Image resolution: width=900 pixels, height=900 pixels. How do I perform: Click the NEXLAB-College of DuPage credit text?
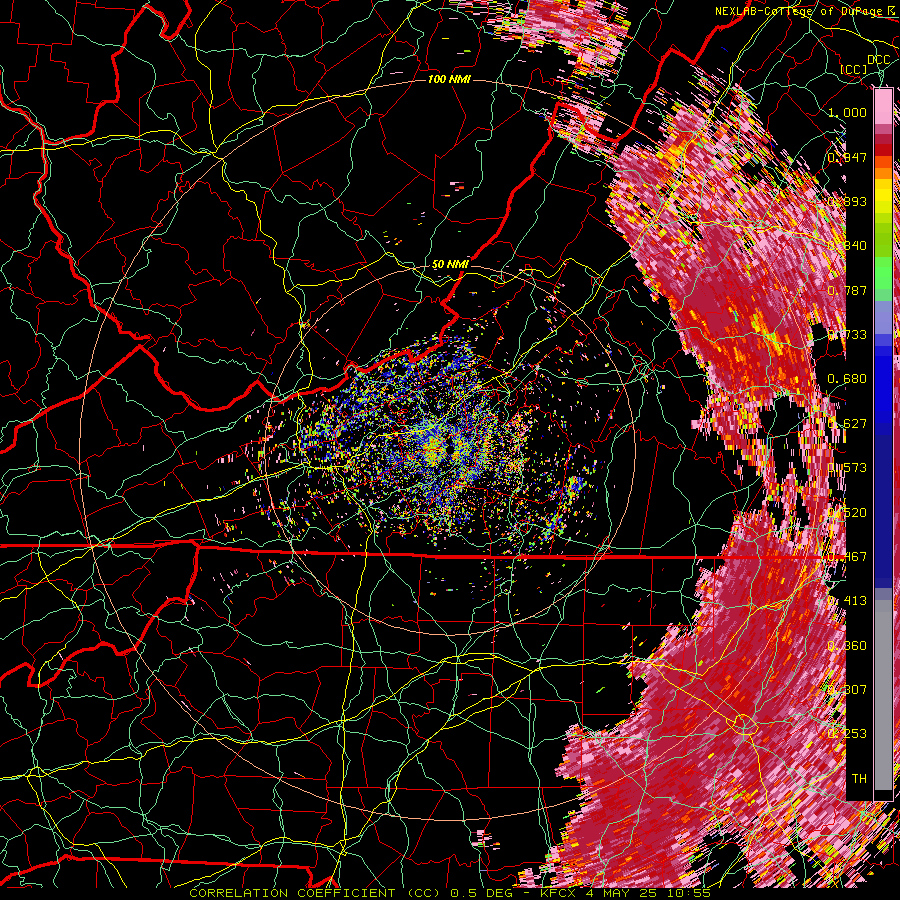pyautogui.click(x=798, y=11)
